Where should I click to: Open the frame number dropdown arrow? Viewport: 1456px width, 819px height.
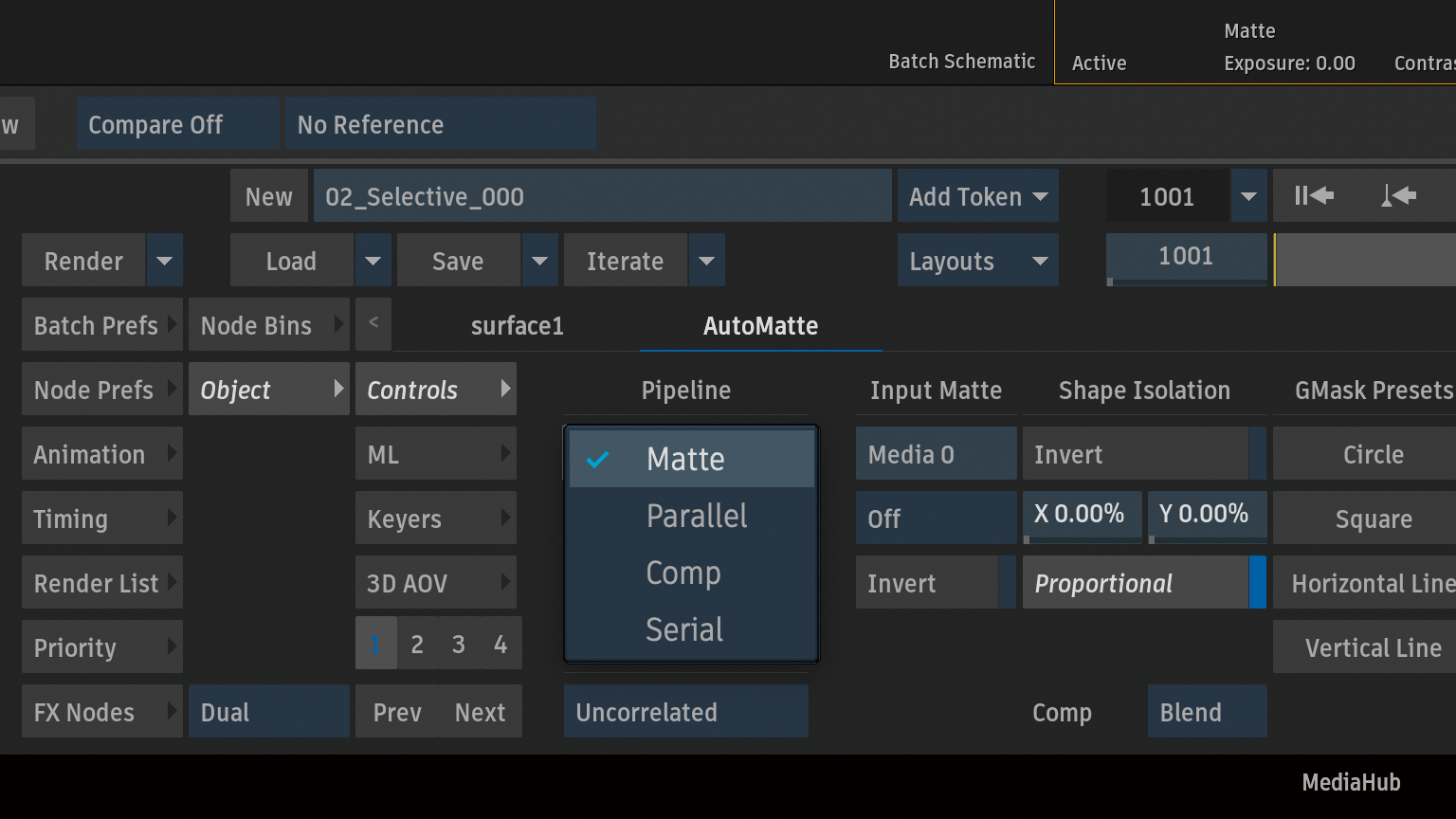[x=1248, y=196]
